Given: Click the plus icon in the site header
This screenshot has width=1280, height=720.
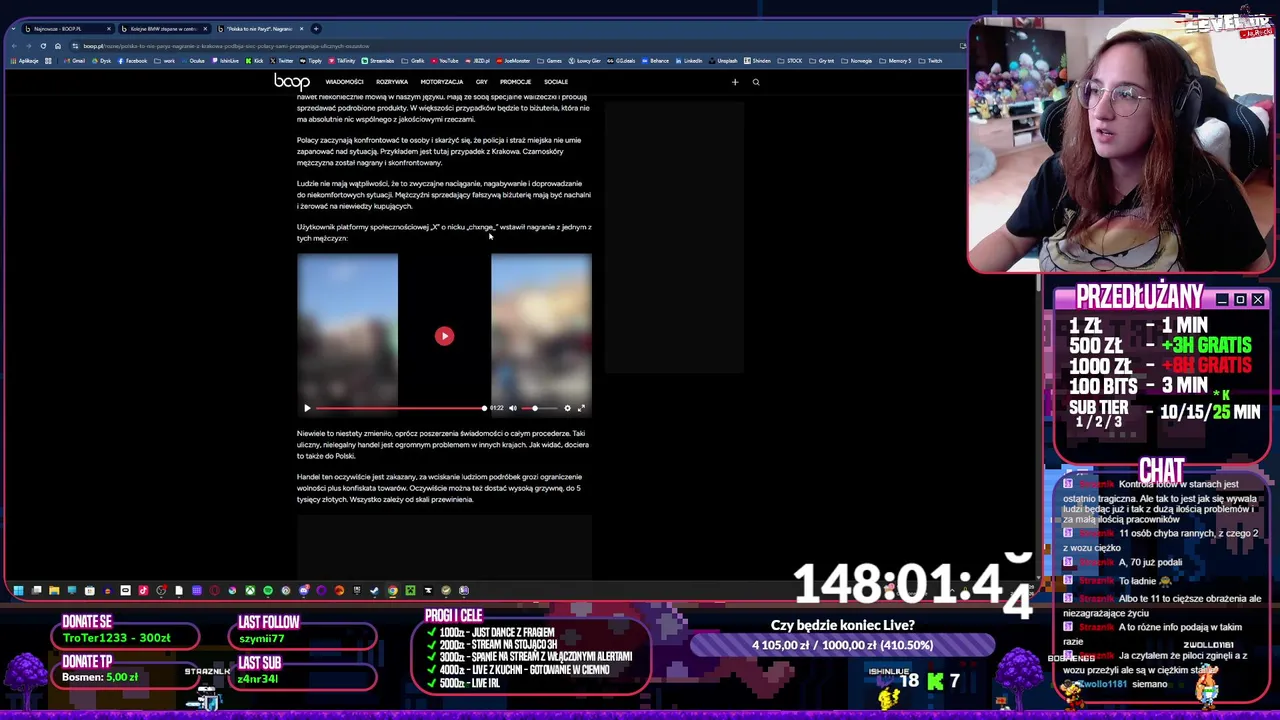Looking at the screenshot, I should click(735, 82).
